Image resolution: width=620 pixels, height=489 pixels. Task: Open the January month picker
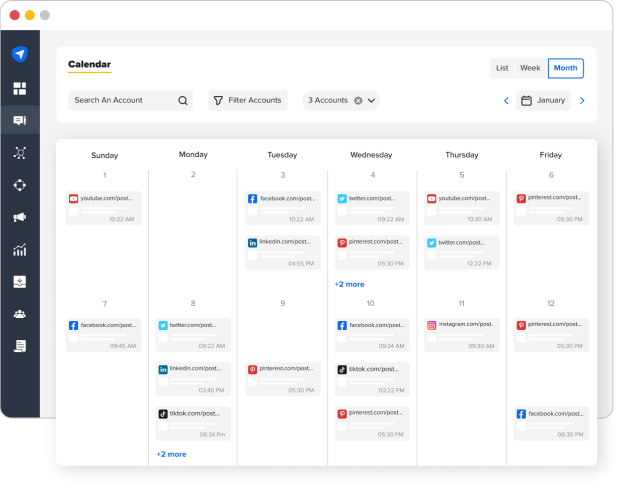coord(543,100)
